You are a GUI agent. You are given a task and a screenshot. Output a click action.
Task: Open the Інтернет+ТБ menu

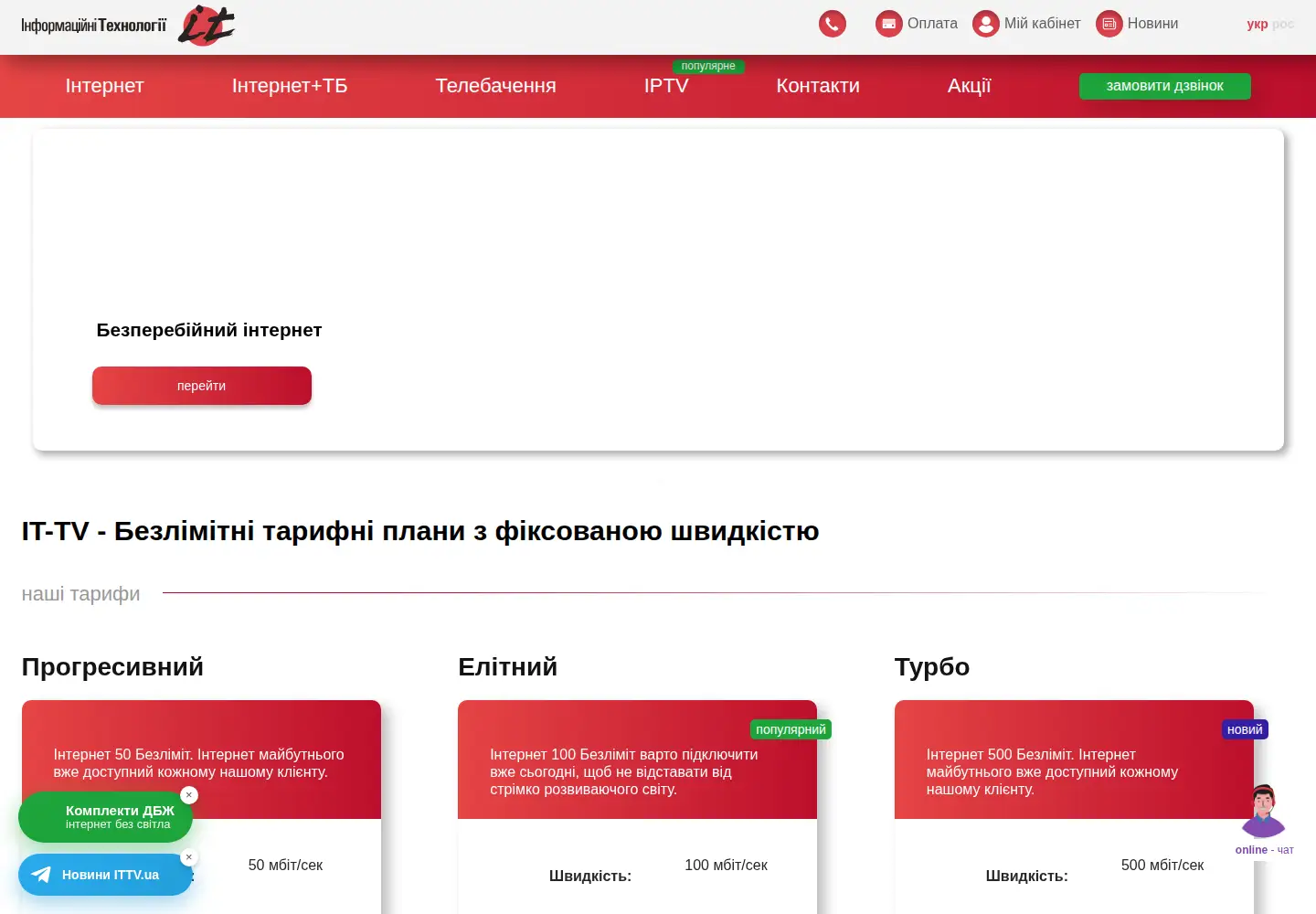[x=290, y=86]
